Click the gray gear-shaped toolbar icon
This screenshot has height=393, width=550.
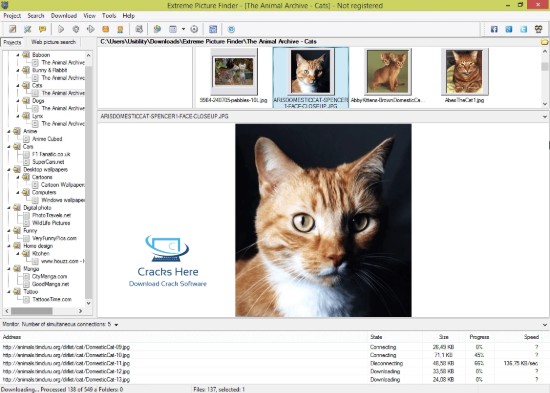click(x=76, y=29)
